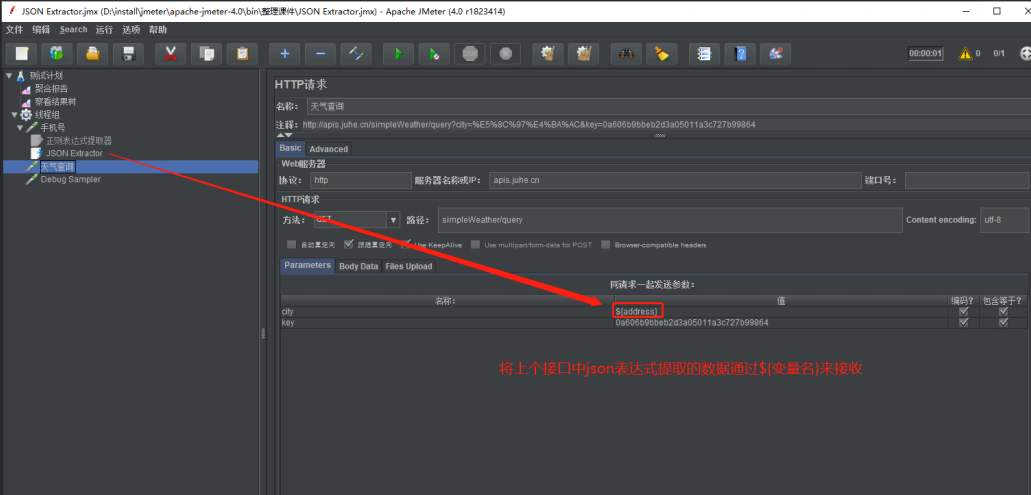Click the 端口号 port input field
This screenshot has width=1031, height=495.
[967, 179]
